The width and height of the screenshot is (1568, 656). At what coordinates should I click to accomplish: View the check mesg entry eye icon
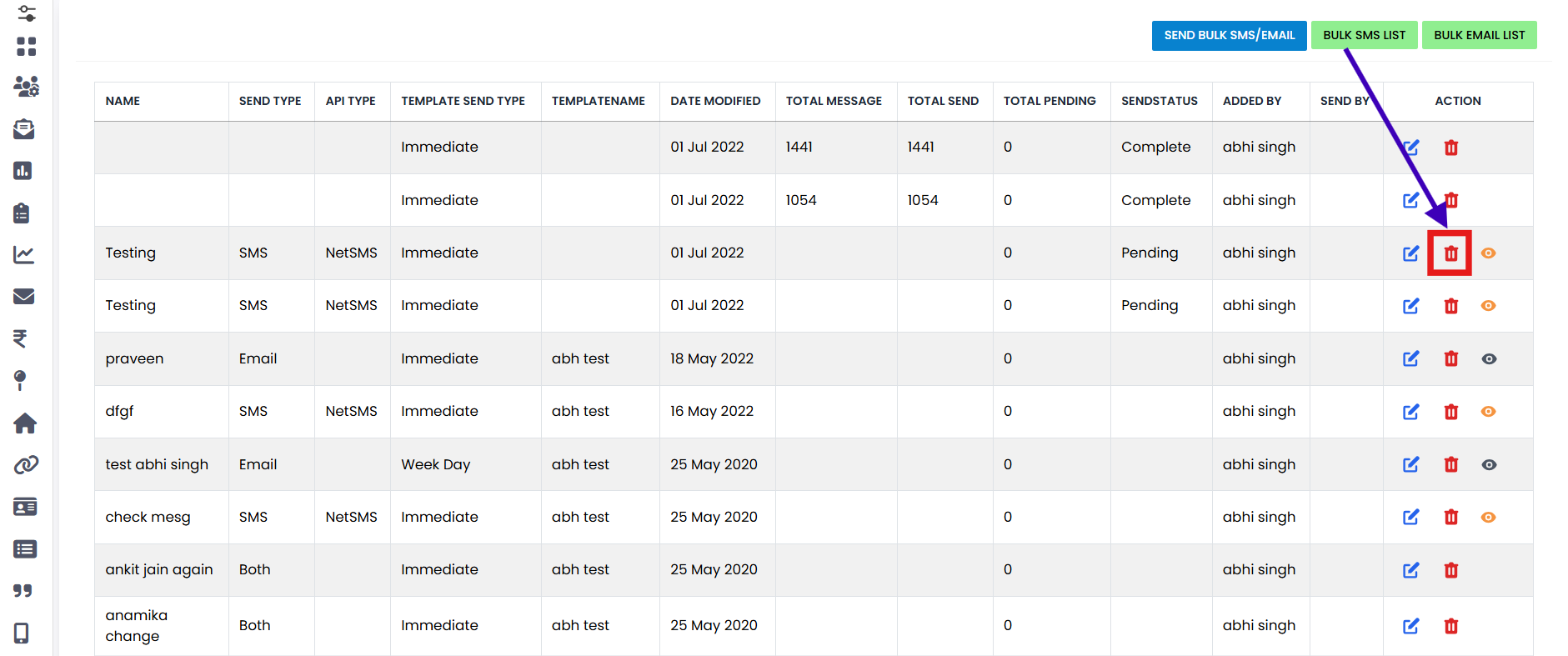pos(1488,518)
